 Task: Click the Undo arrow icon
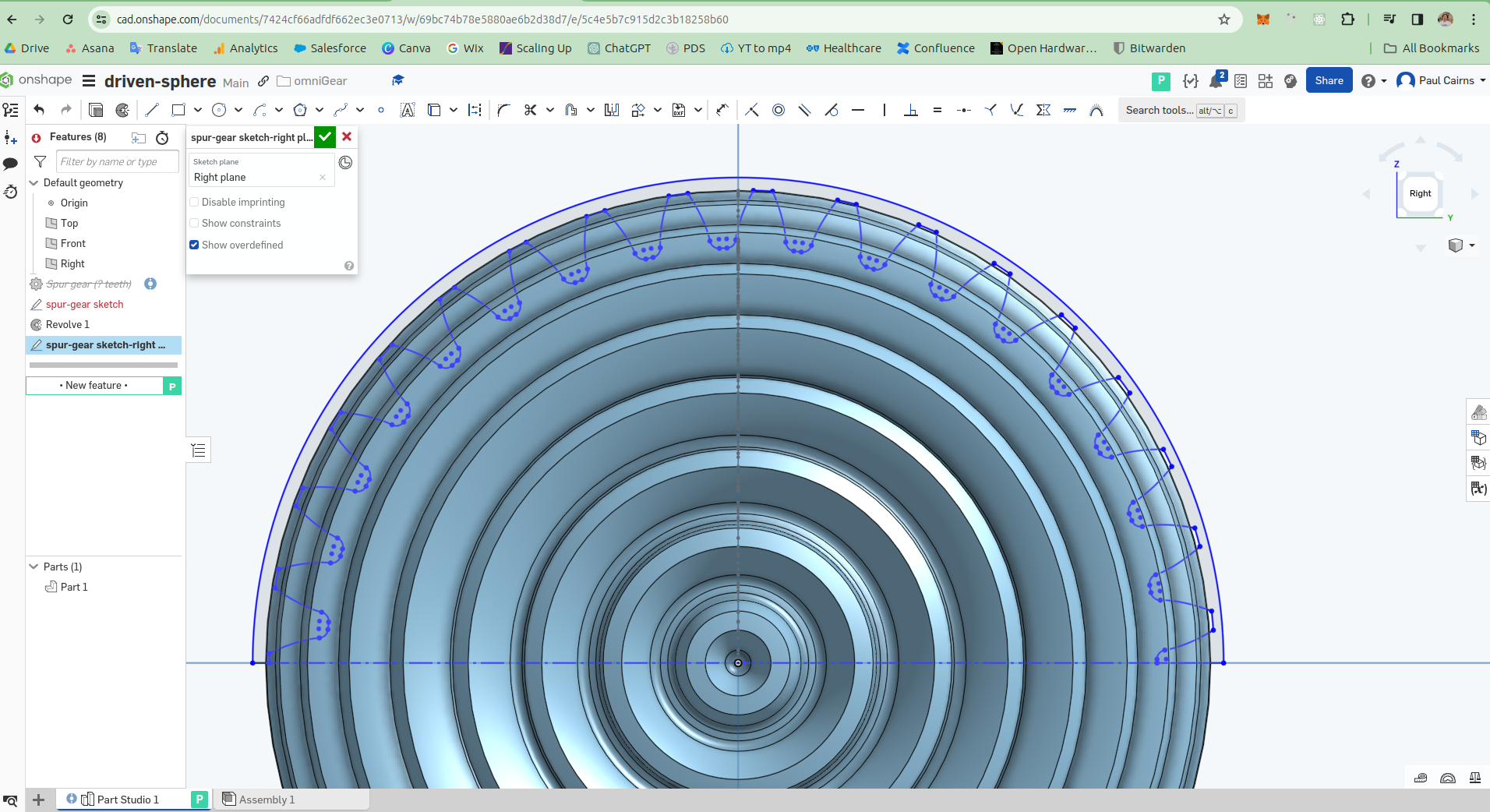40,110
